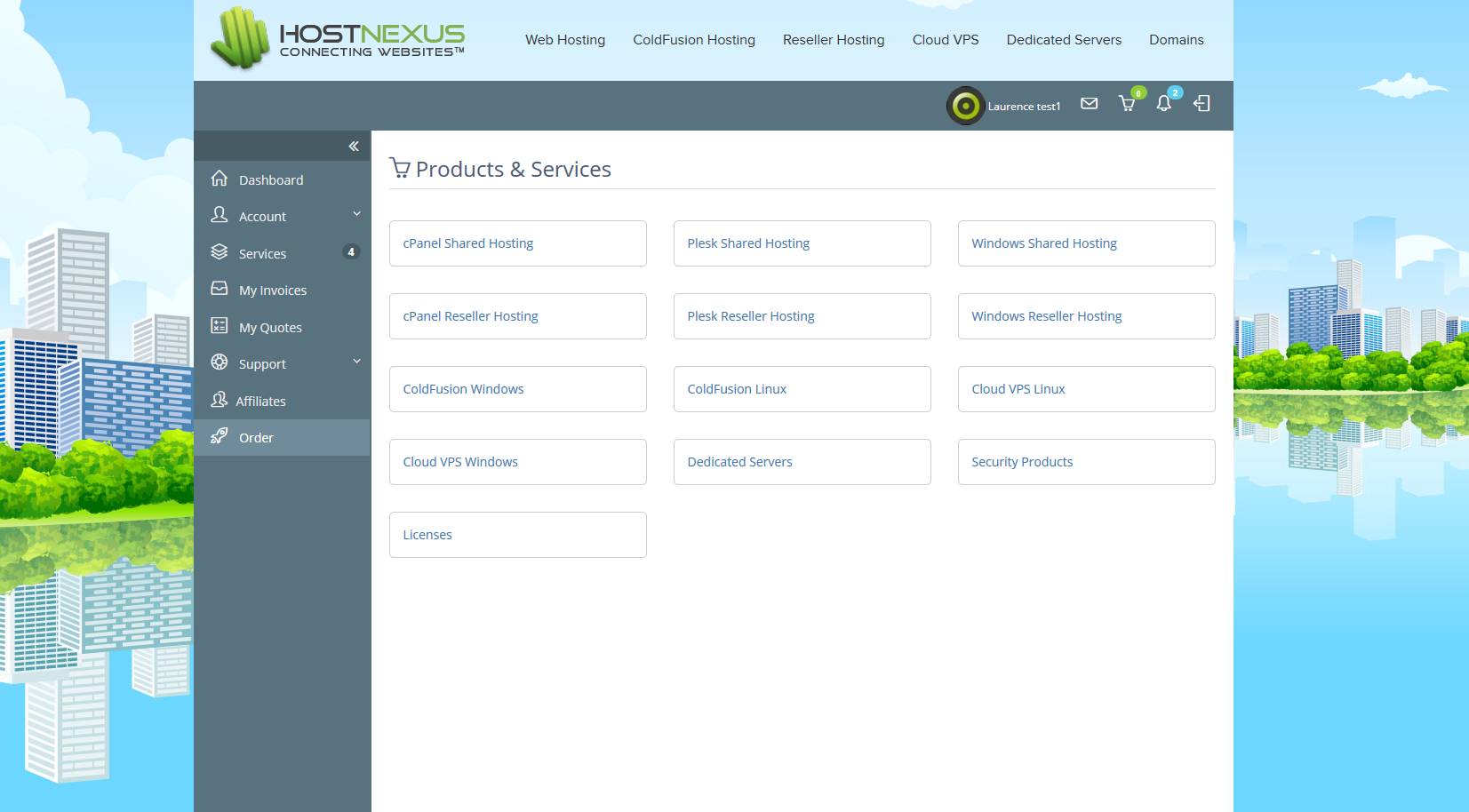Screen dimensions: 1469x812
Task: Click the Laurence test1 user avatar
Action: [x=965, y=106]
